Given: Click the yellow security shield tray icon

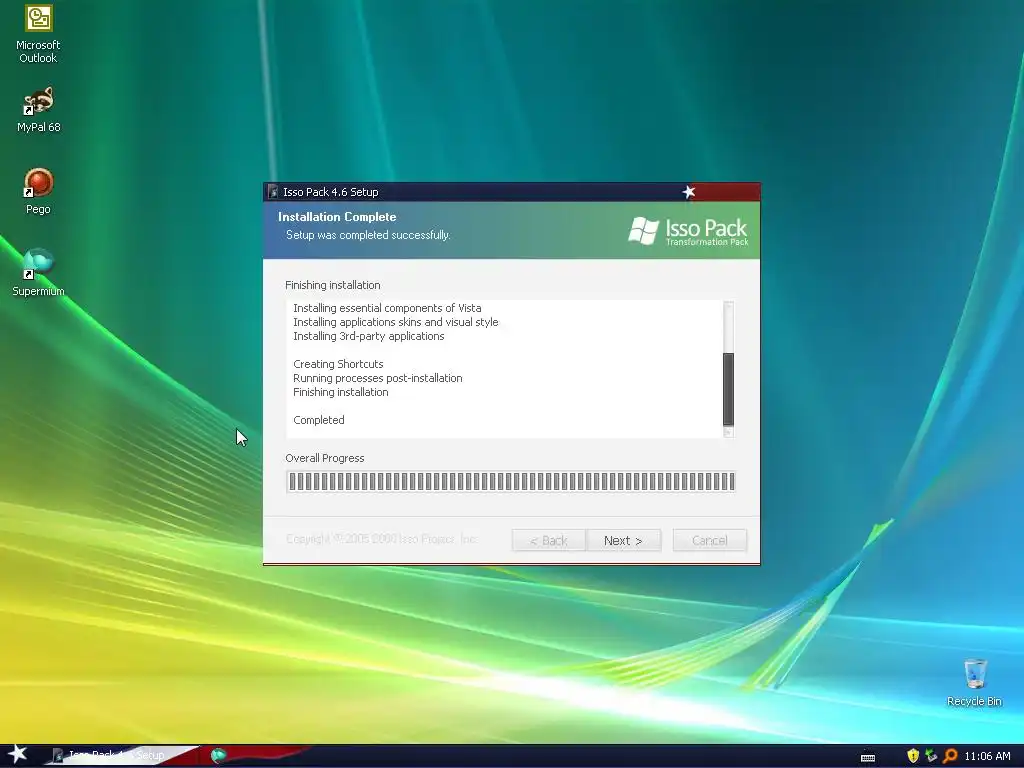Looking at the screenshot, I should coord(913,756).
